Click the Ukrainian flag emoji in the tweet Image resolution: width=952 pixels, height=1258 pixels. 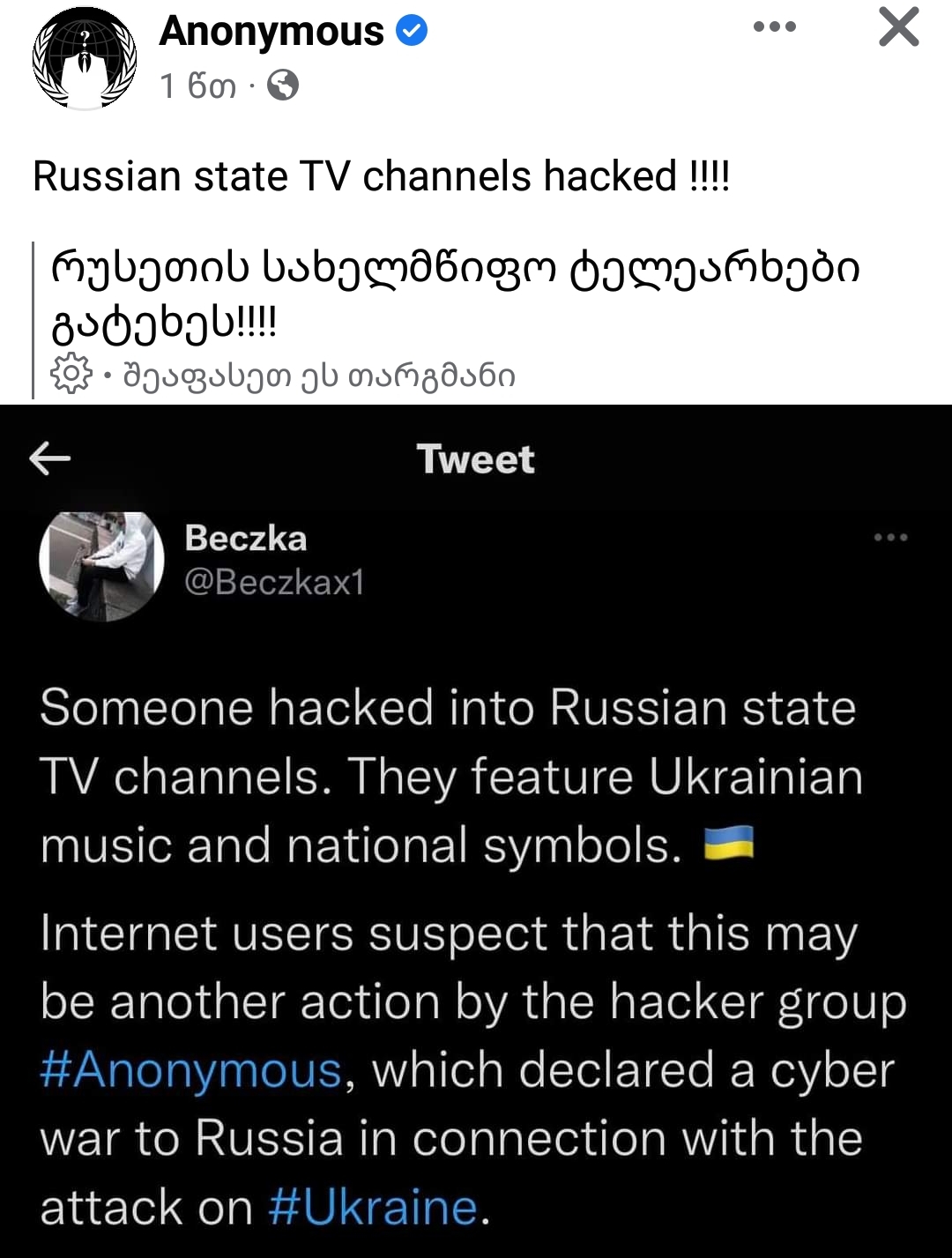tap(729, 843)
